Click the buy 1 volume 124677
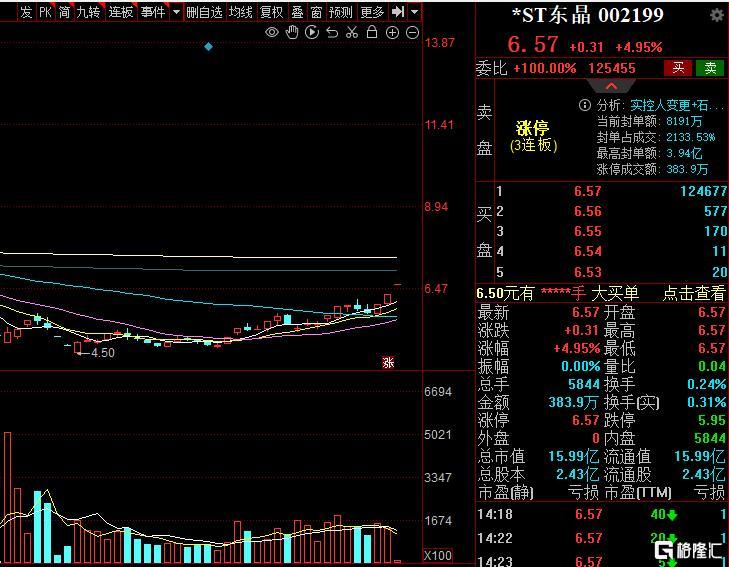This screenshot has width=729, height=567. tap(702, 191)
